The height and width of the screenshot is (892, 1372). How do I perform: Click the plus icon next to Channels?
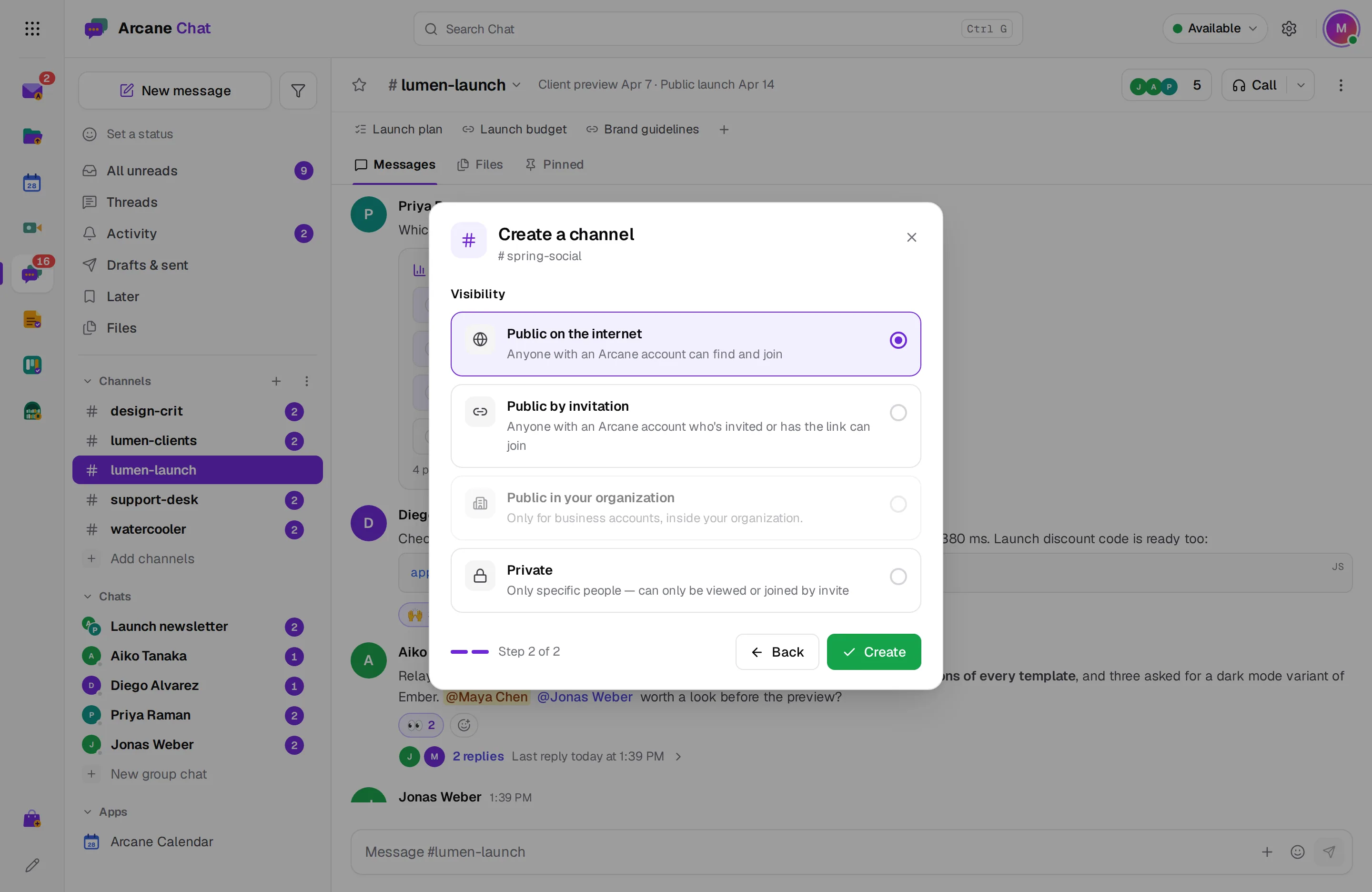(276, 381)
